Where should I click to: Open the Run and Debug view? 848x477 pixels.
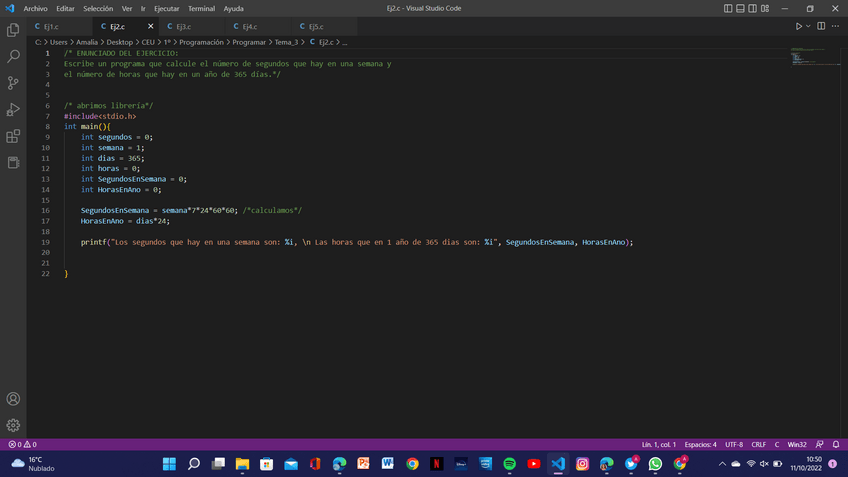coord(13,110)
